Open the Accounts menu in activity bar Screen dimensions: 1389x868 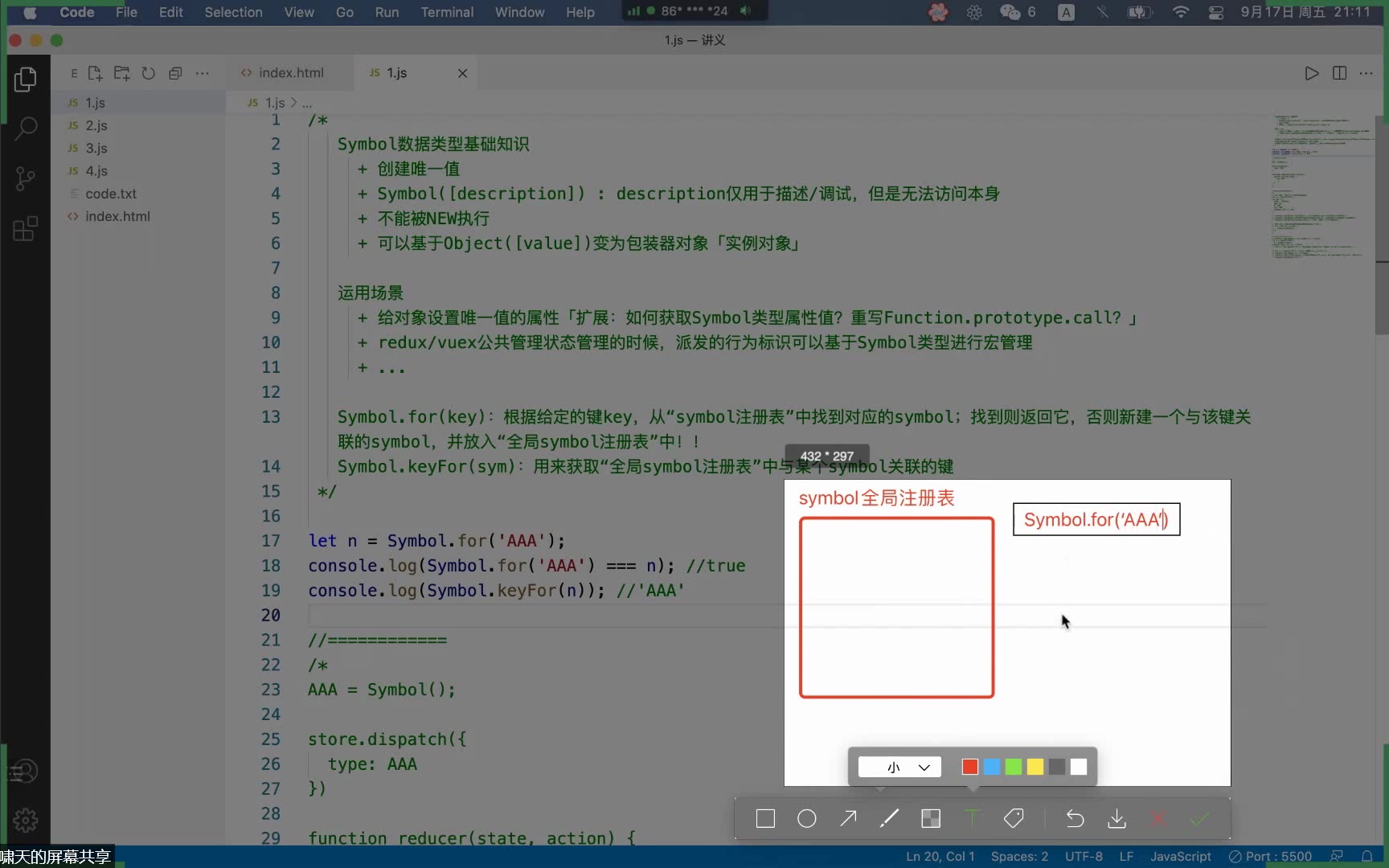(x=25, y=772)
